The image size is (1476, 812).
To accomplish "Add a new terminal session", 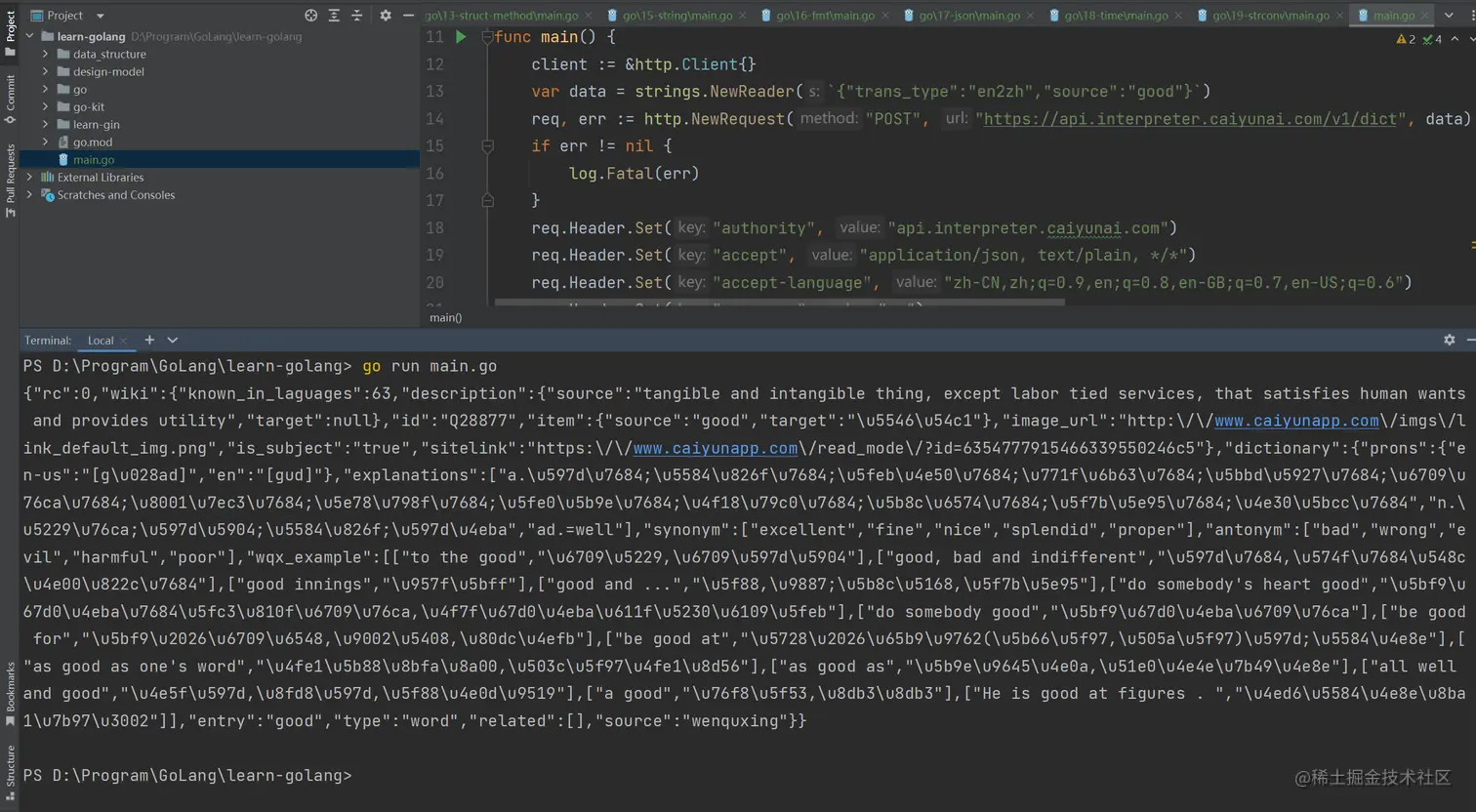I will (x=149, y=340).
